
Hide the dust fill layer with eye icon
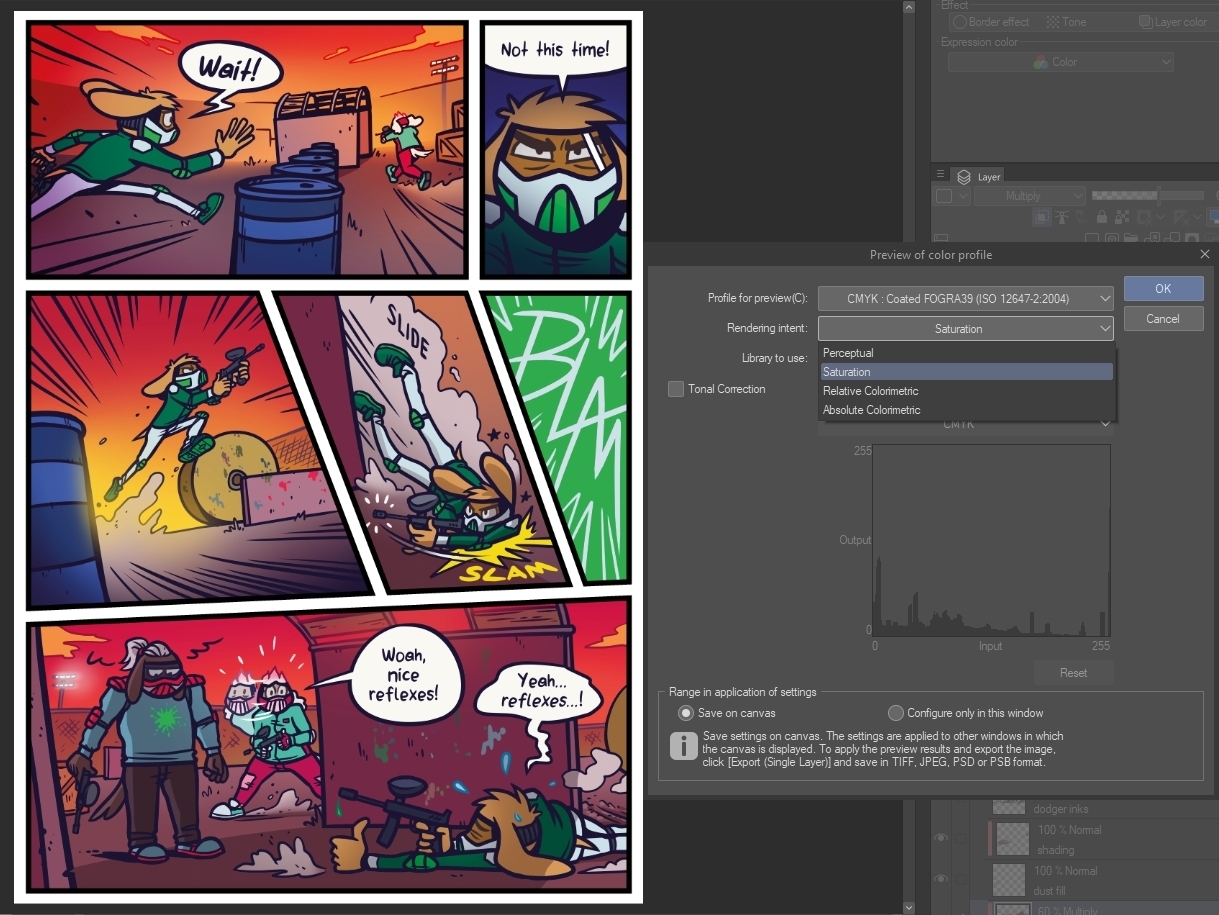pyautogui.click(x=941, y=878)
